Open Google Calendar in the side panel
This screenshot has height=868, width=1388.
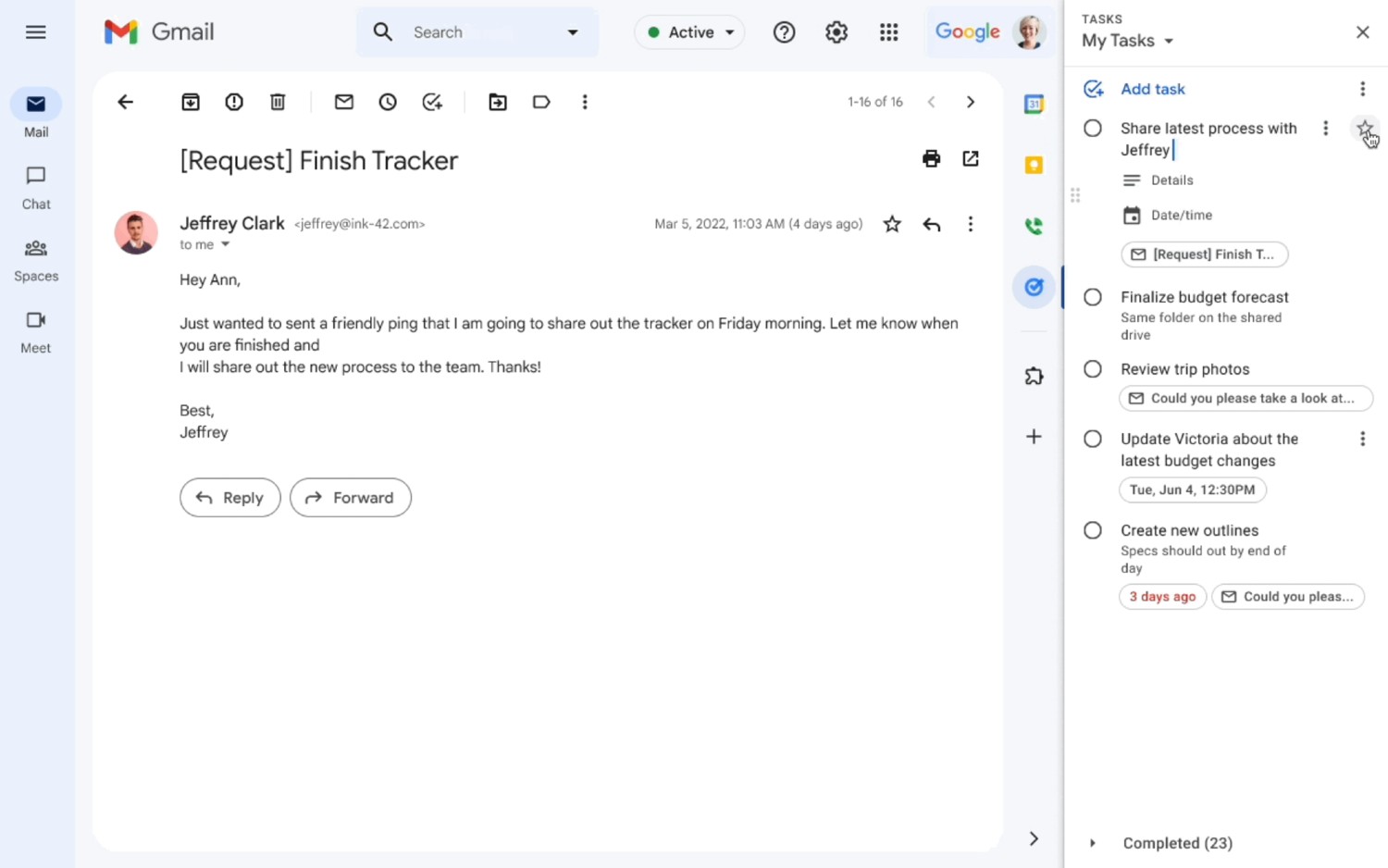pos(1034,105)
